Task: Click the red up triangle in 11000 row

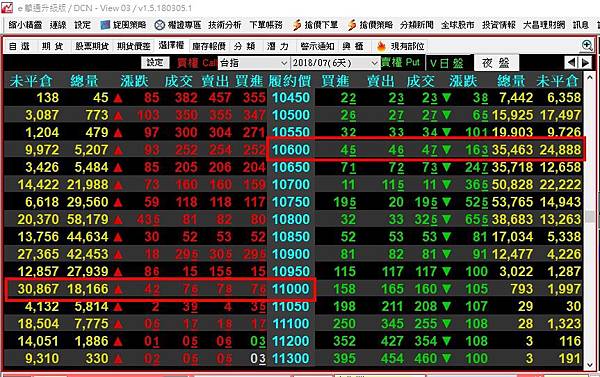Action: pos(118,289)
